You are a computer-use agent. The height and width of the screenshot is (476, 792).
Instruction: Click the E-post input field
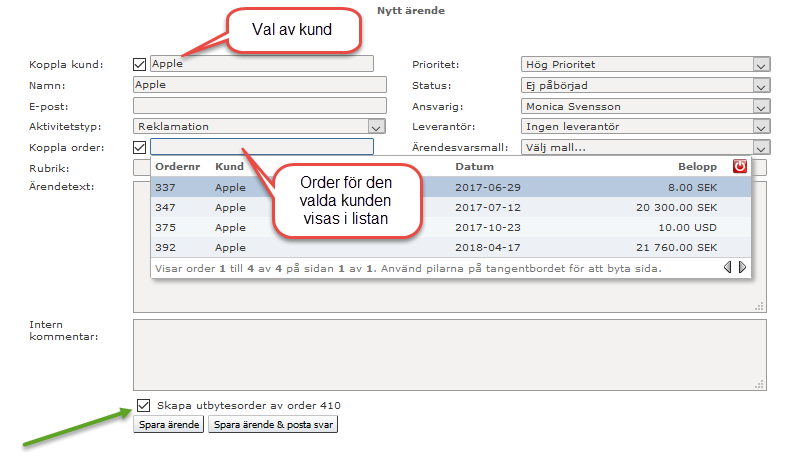point(259,106)
